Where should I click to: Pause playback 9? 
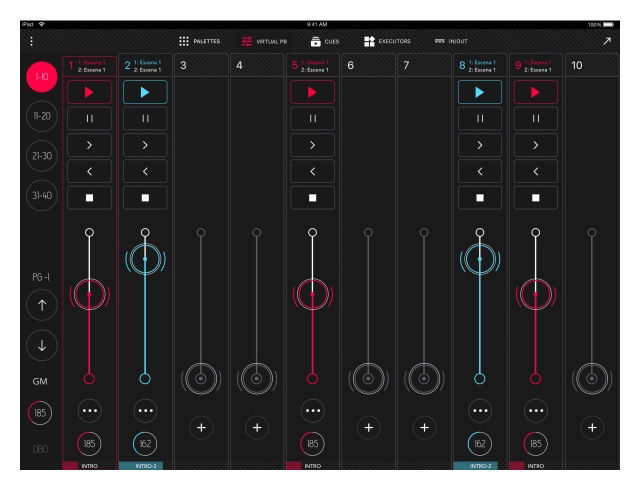536,118
